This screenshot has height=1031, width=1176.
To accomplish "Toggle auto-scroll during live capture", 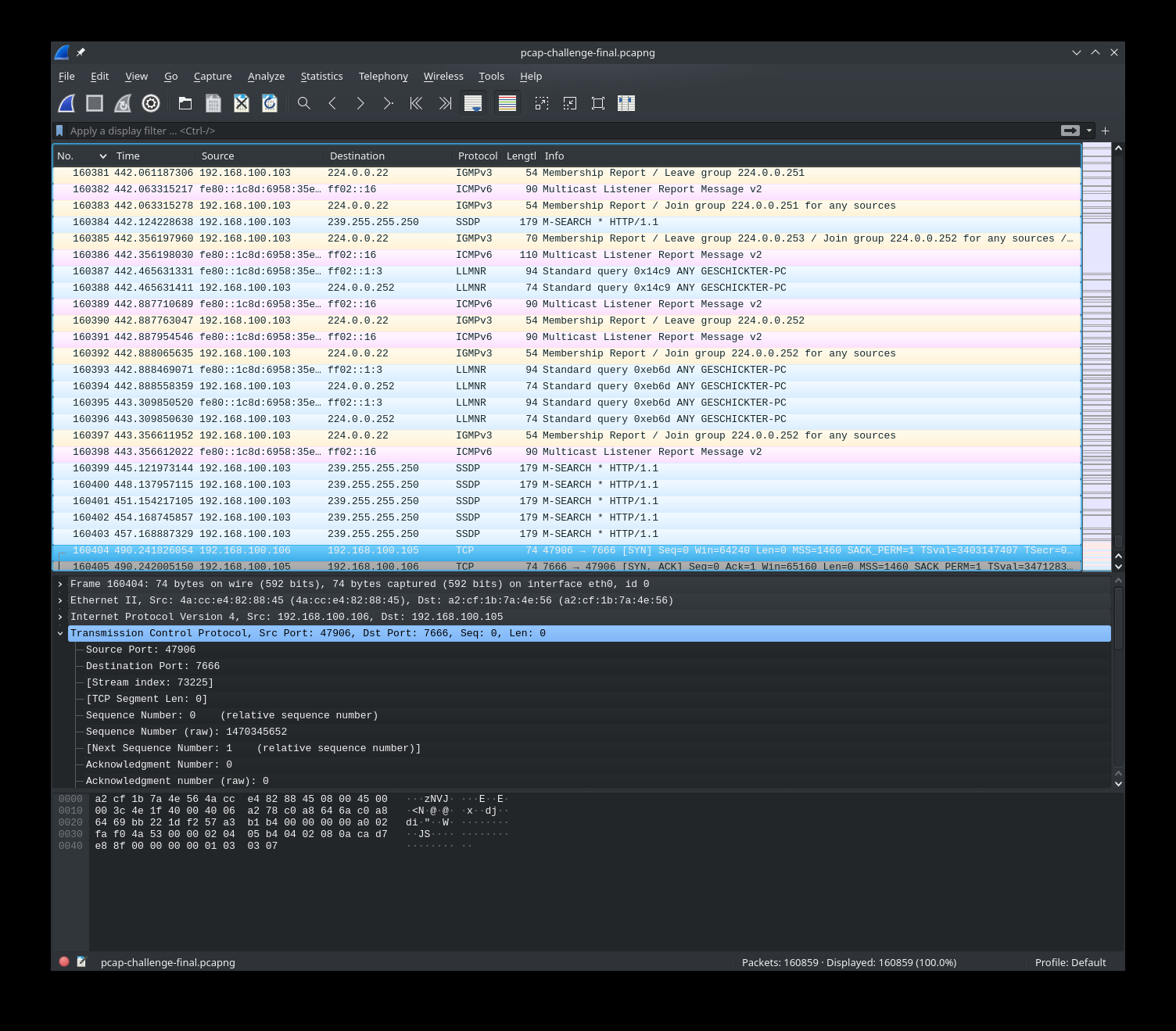I will click(473, 103).
